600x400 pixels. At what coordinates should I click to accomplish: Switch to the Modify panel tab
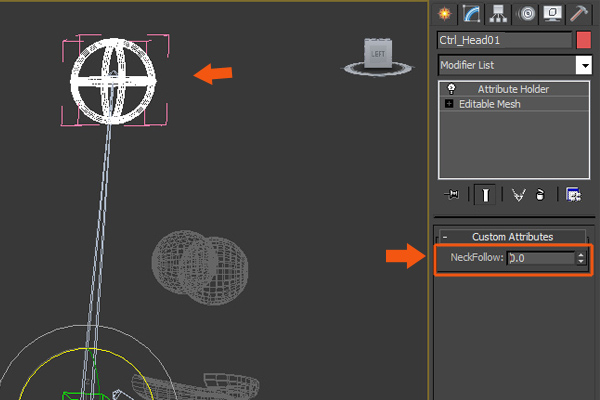[x=471, y=14]
